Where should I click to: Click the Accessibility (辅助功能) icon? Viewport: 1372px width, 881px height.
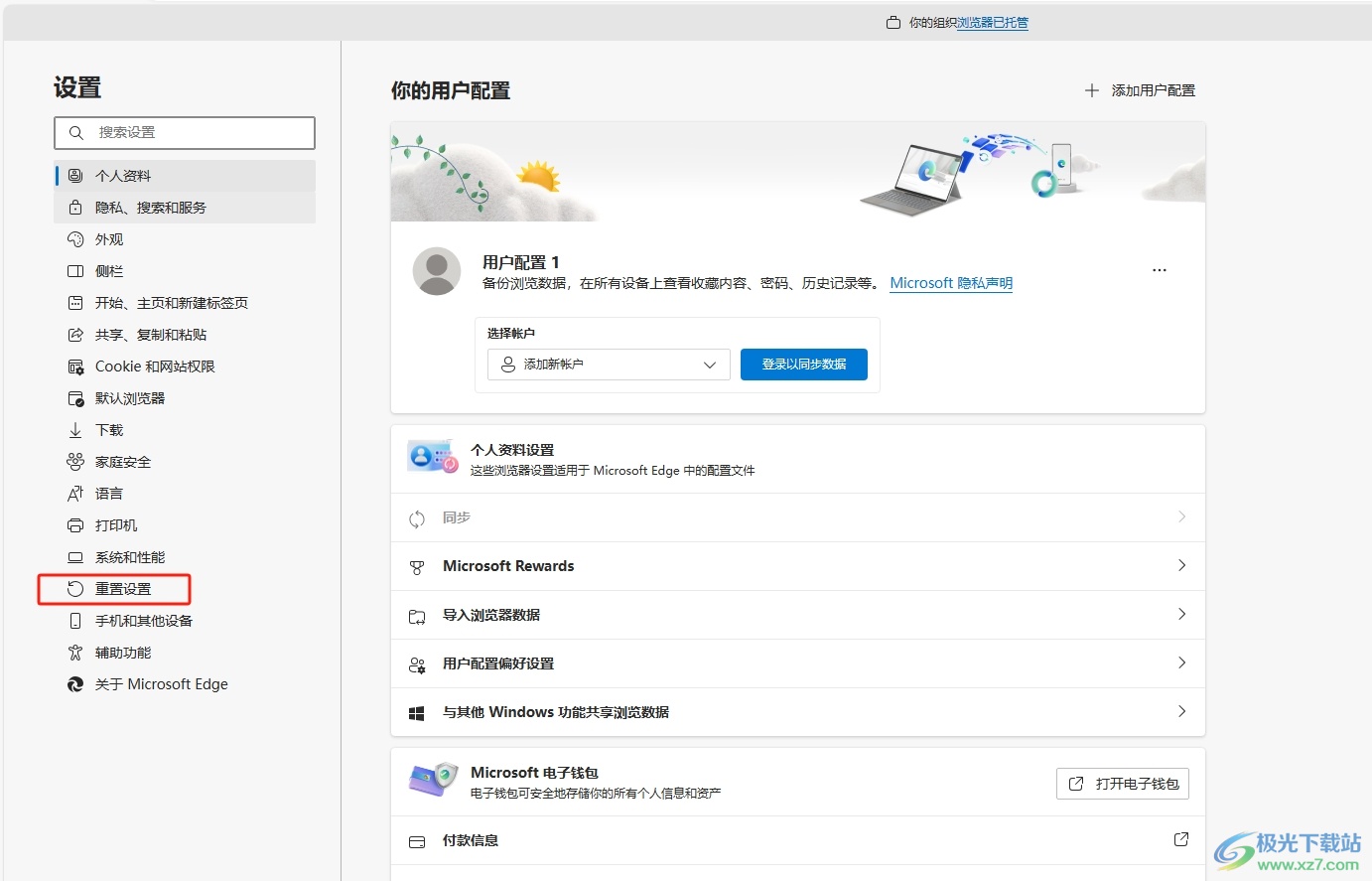(x=75, y=653)
